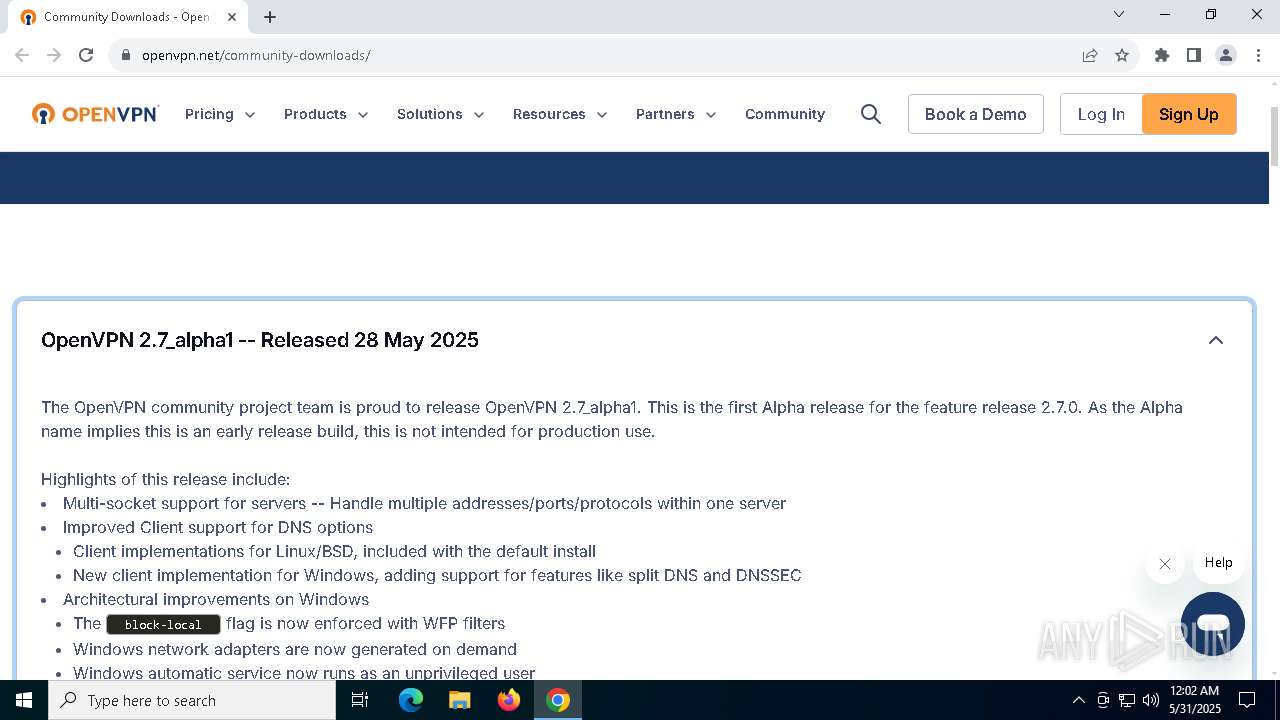
Task: Share this page via address bar icon
Action: pyautogui.click(x=1090, y=55)
